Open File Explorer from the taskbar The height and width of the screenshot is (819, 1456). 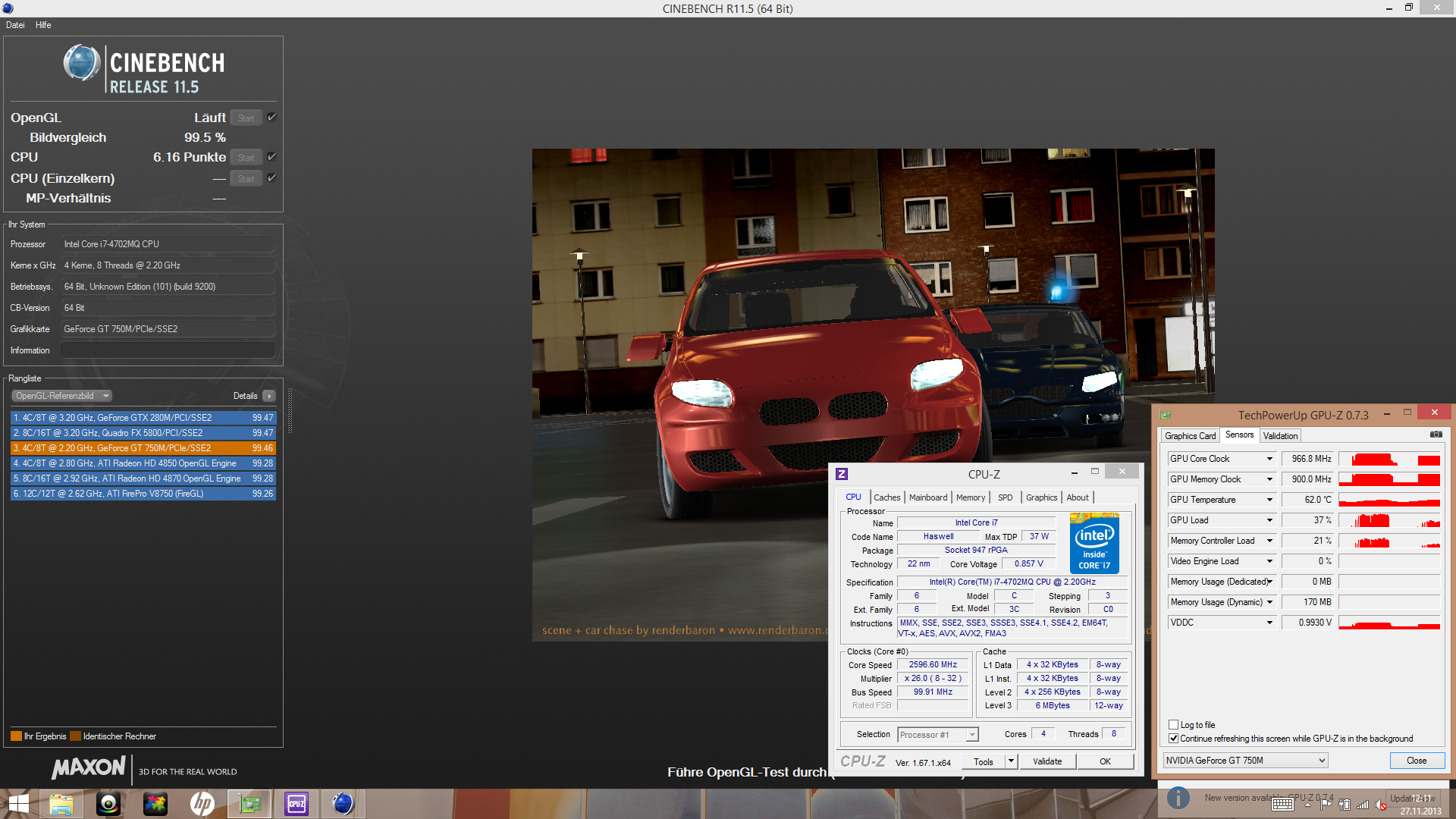(x=61, y=804)
